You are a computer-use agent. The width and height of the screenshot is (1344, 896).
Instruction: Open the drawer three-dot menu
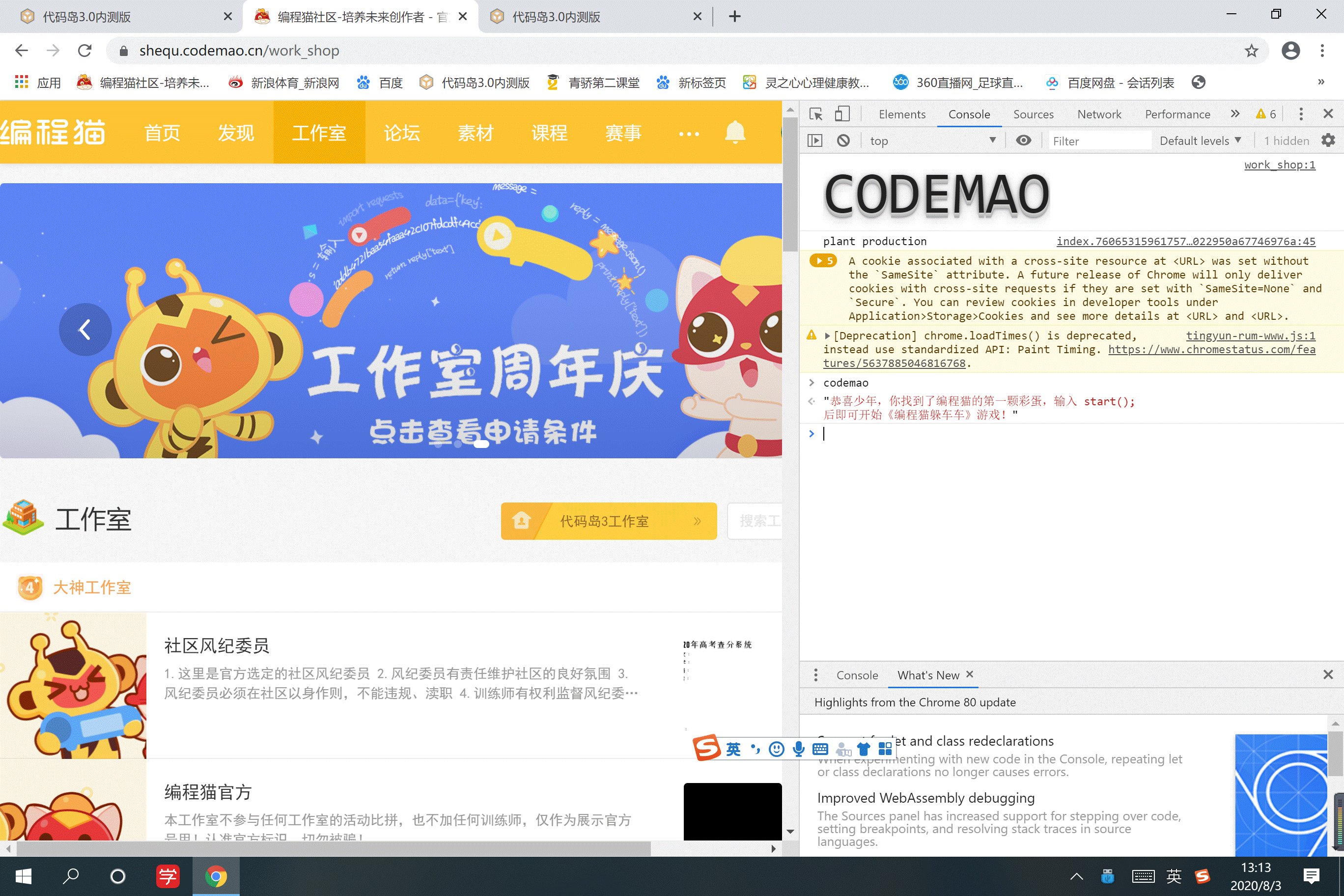[815, 675]
